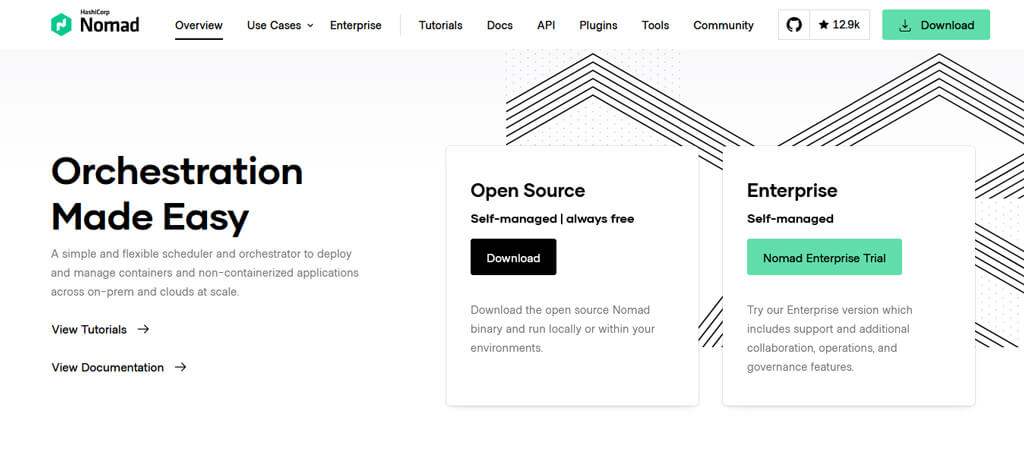Open the Use Cases menu
The height and width of the screenshot is (469, 1024).
point(280,25)
